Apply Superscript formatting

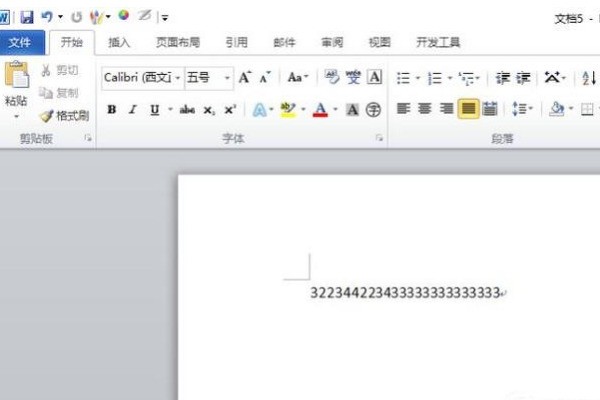[x=230, y=110]
